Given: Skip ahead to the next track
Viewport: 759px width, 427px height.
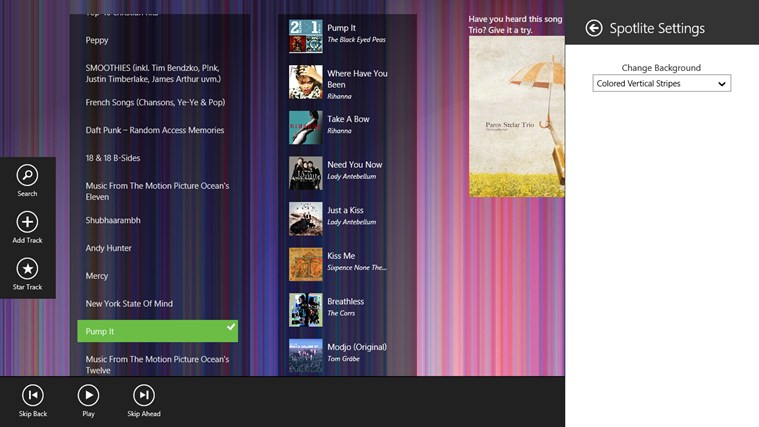Looking at the screenshot, I should [x=144, y=396].
